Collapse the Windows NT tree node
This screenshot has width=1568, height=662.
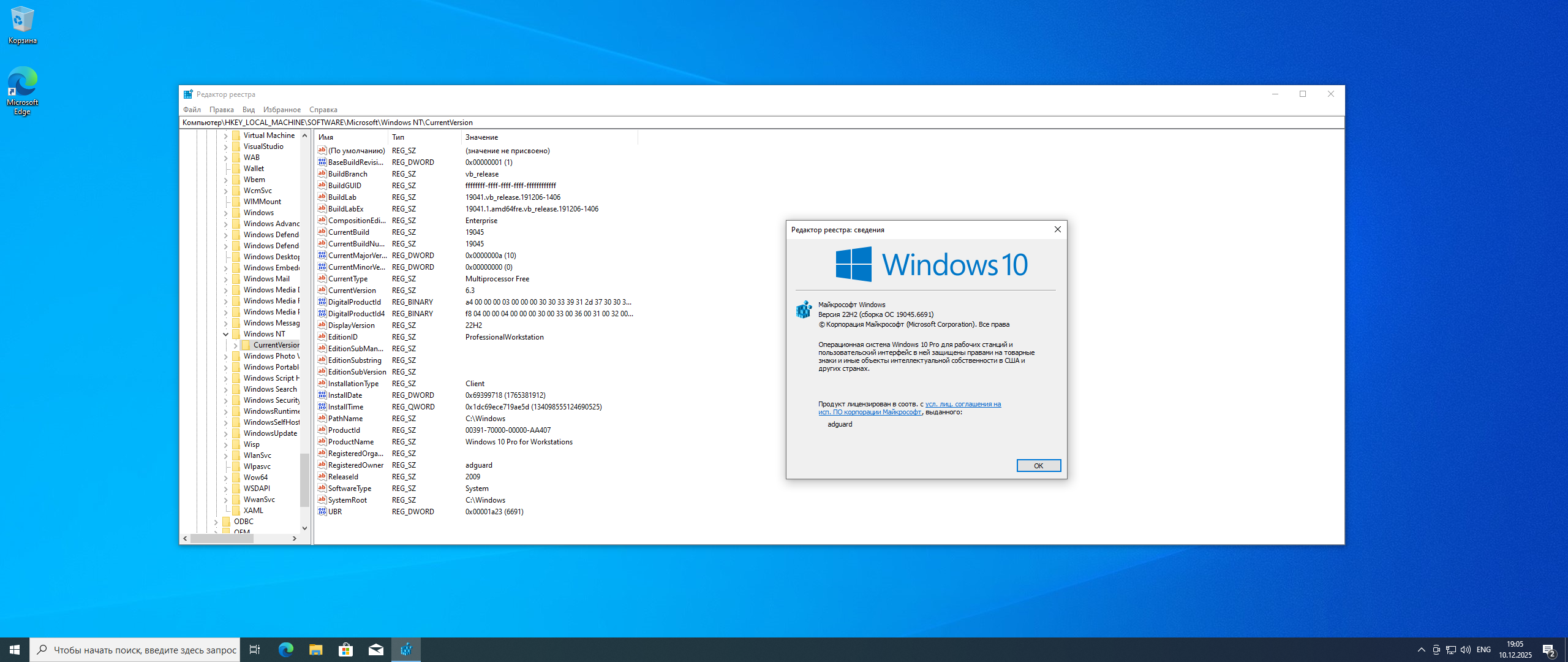point(226,334)
